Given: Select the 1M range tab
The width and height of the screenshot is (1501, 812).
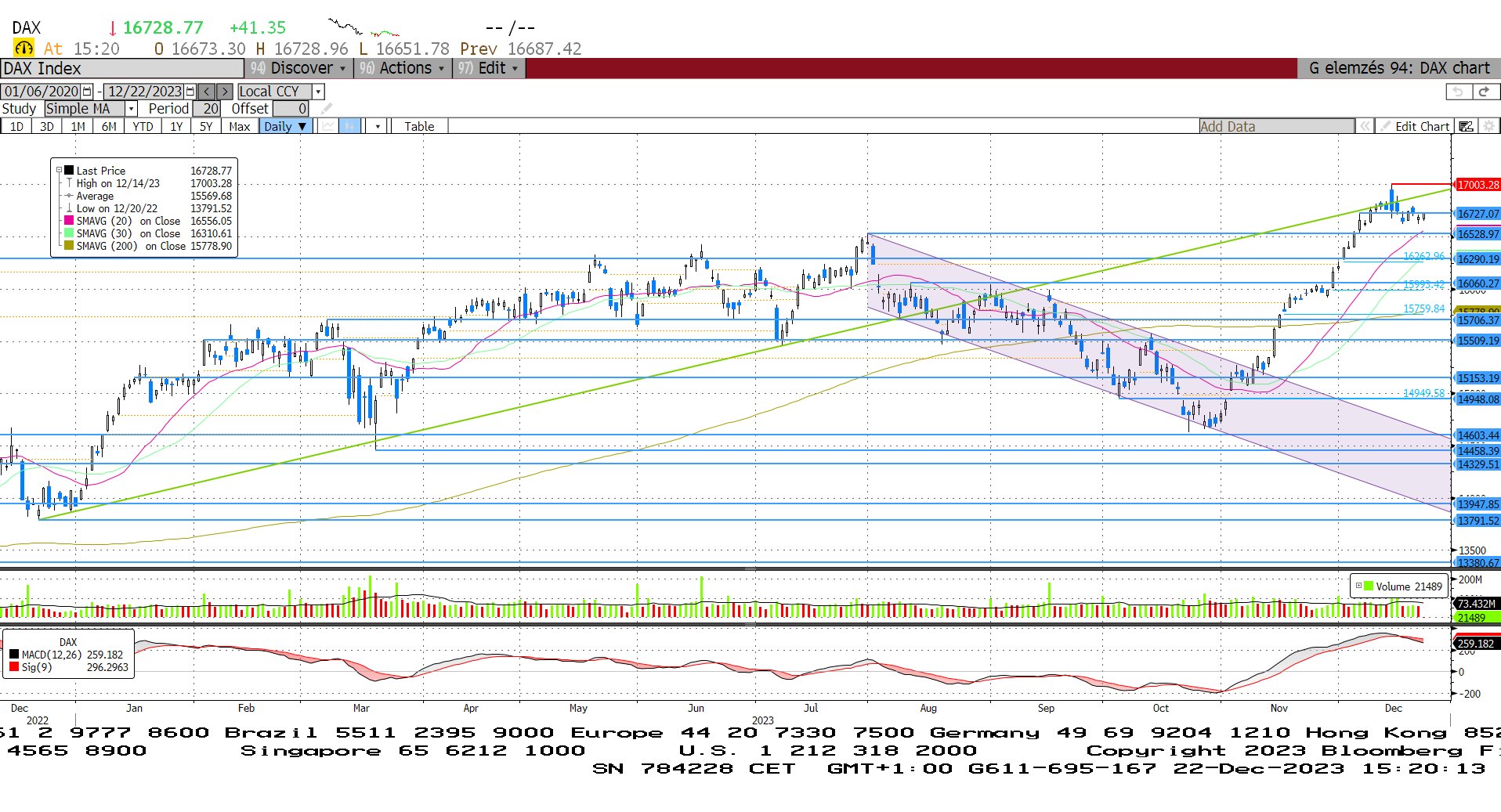Looking at the screenshot, I should tap(78, 126).
